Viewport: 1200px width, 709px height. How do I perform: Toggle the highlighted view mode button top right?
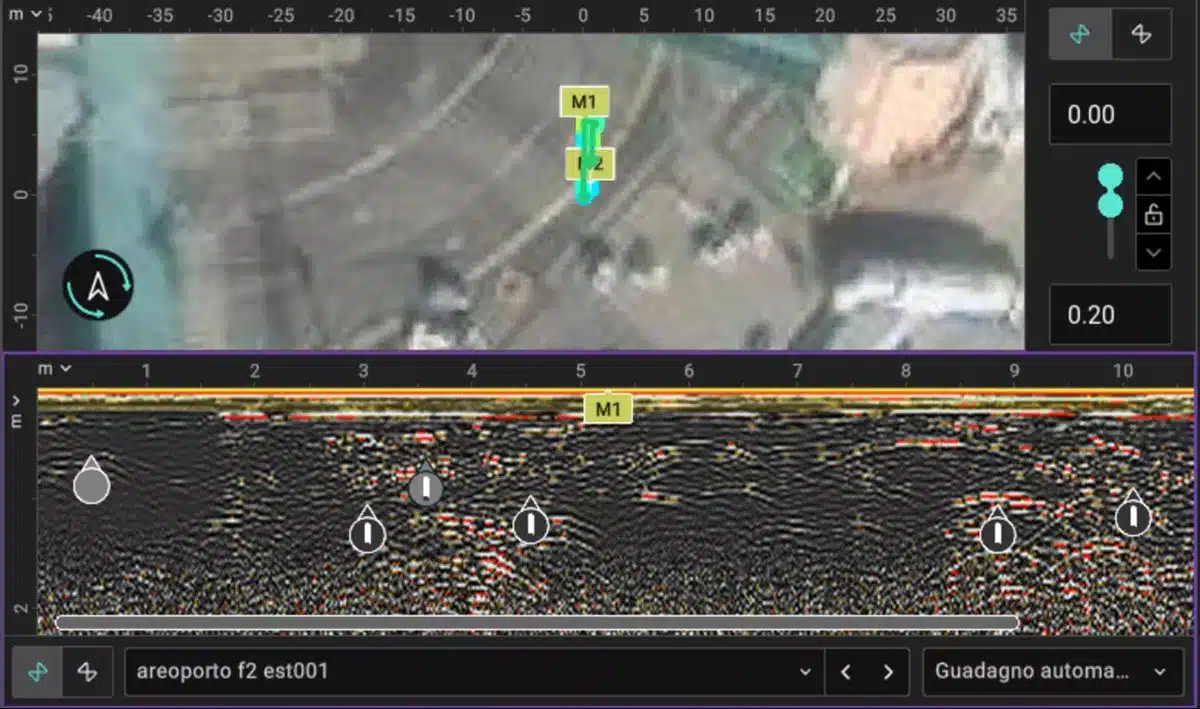pos(1079,34)
